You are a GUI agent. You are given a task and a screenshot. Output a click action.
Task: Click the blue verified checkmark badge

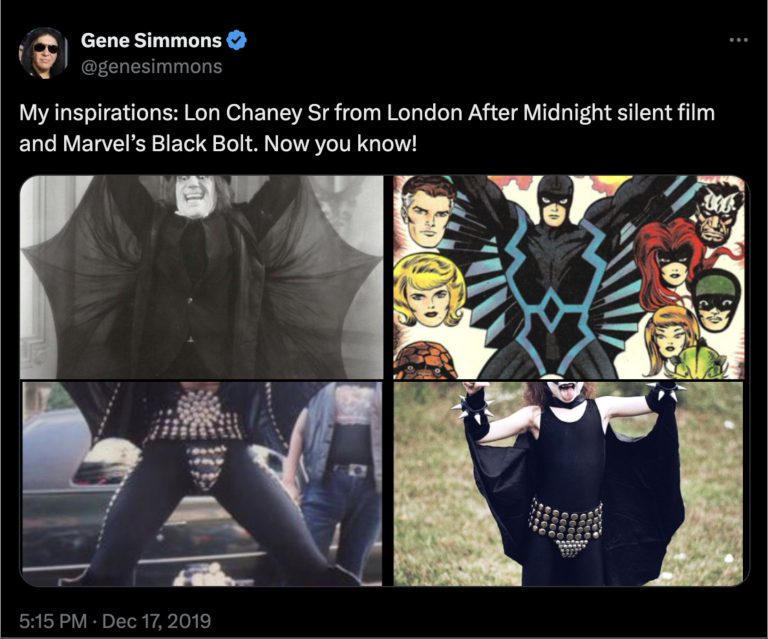tap(236, 40)
